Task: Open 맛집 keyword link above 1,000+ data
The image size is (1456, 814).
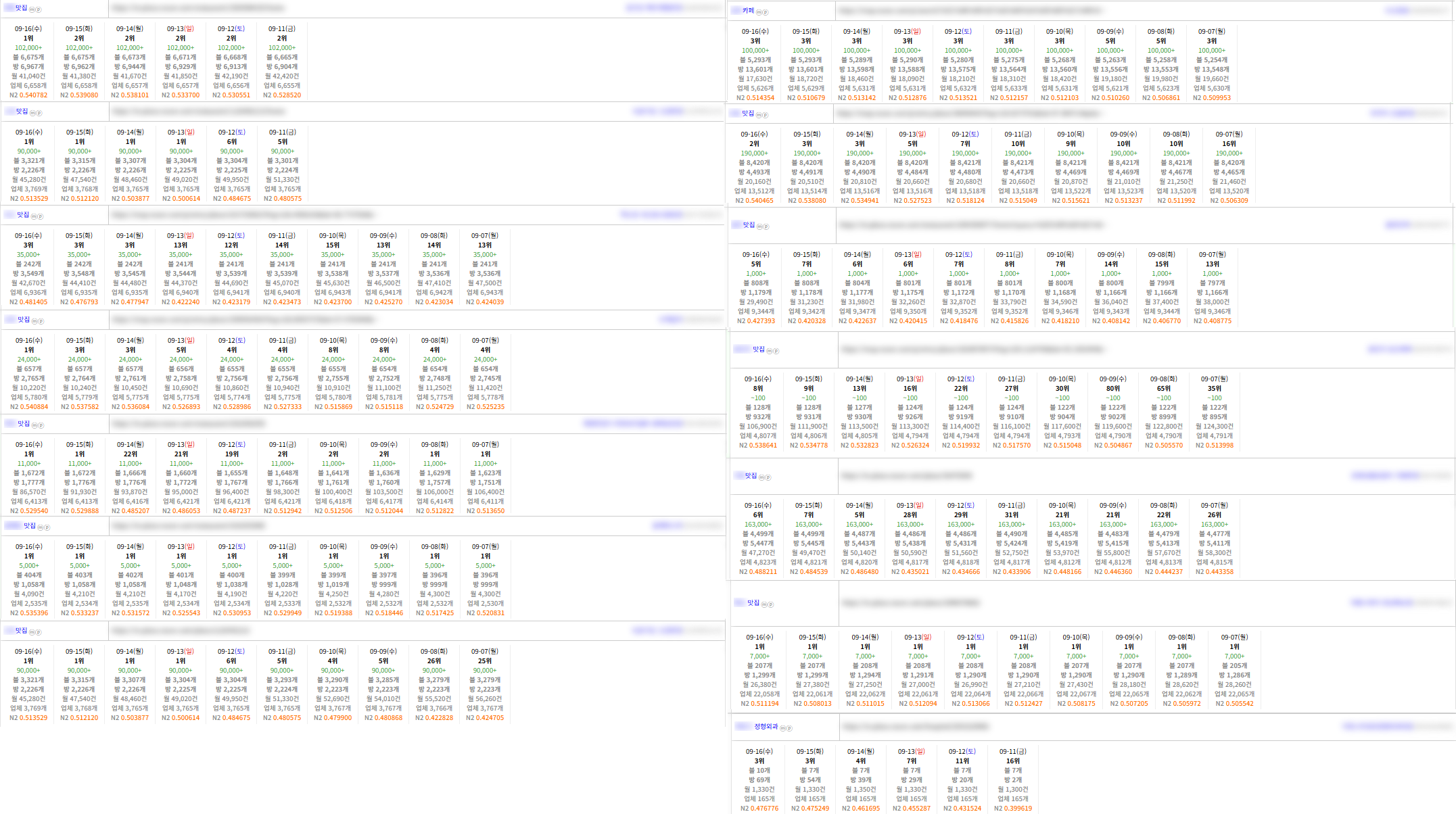Action: (749, 225)
